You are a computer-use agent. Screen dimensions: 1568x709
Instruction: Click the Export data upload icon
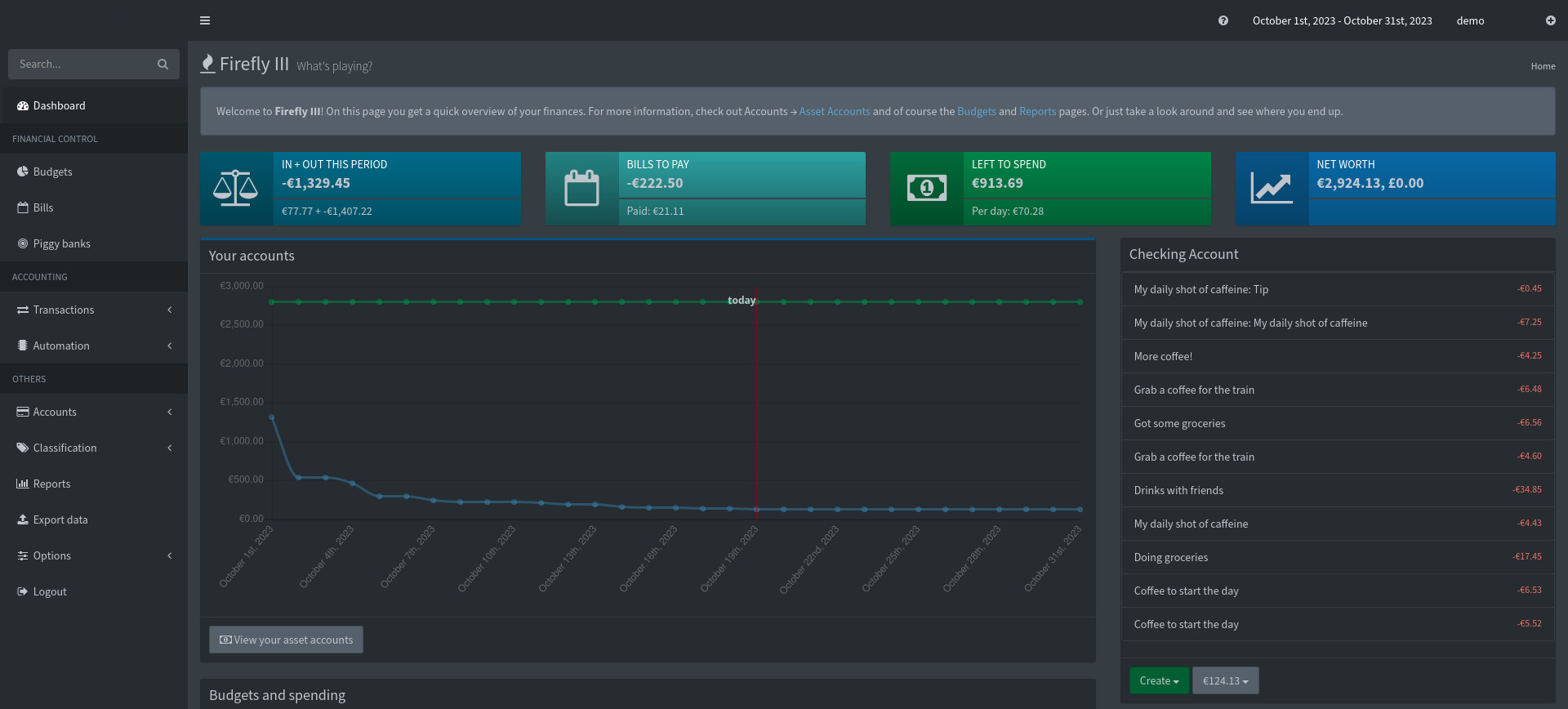[x=23, y=519]
